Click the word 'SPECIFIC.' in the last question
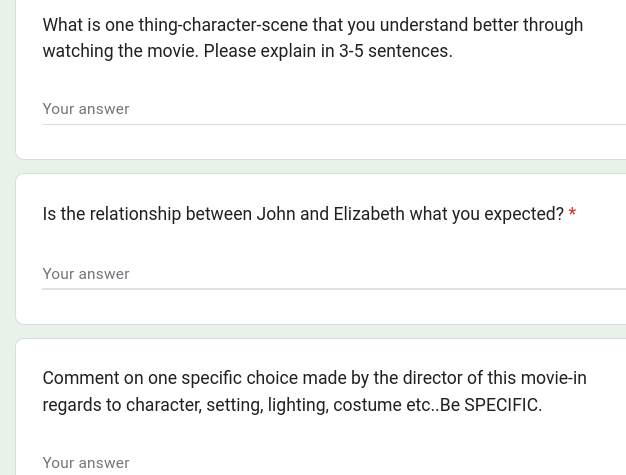Screen dimensions: 626x475 pos(503,405)
